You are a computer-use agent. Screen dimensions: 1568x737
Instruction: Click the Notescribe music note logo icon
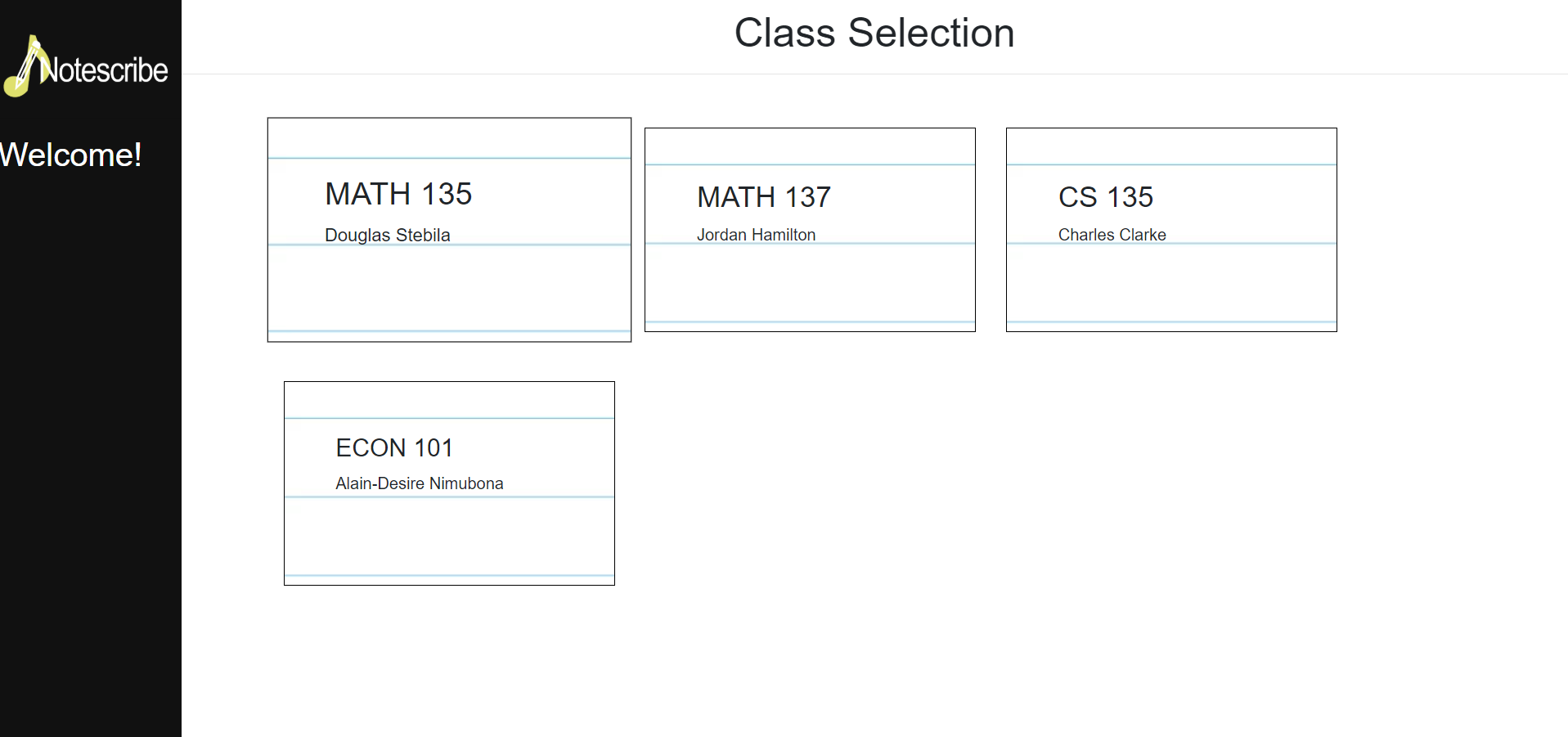pyautogui.click(x=23, y=67)
